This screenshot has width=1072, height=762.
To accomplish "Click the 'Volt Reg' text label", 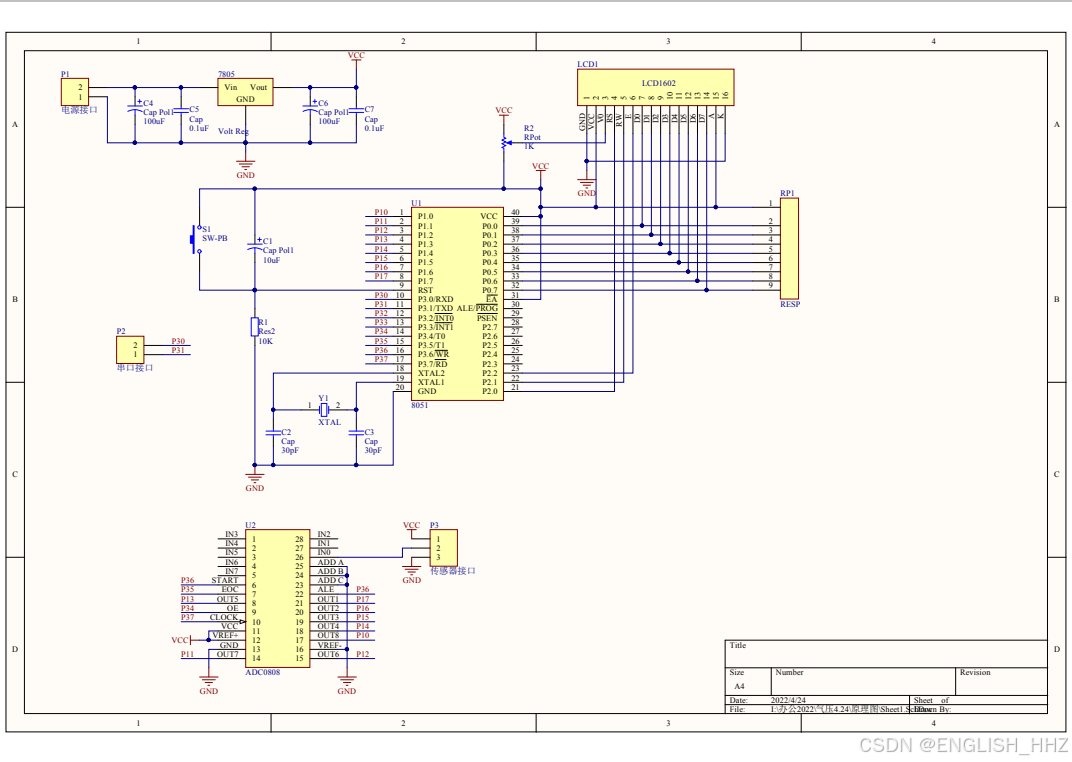I will 233,131.
